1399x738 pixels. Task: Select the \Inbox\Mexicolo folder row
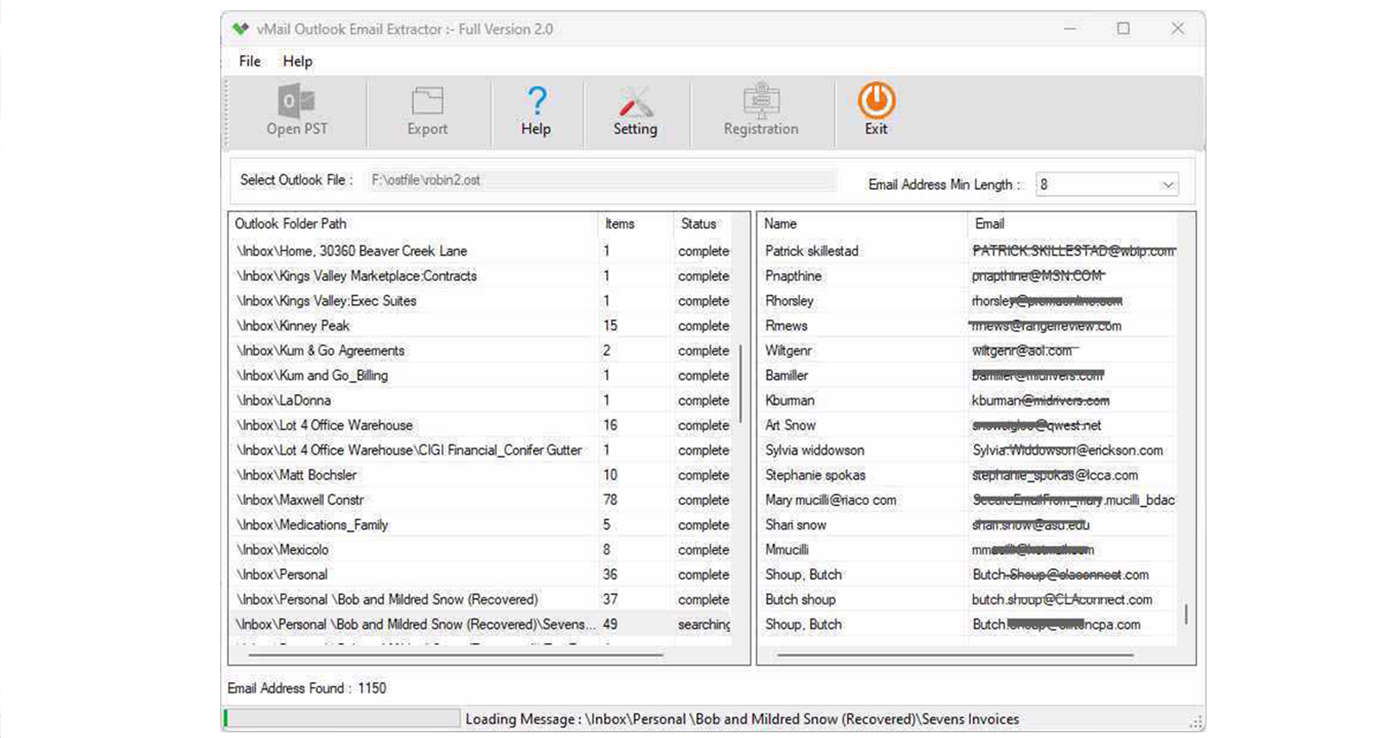click(x=481, y=550)
